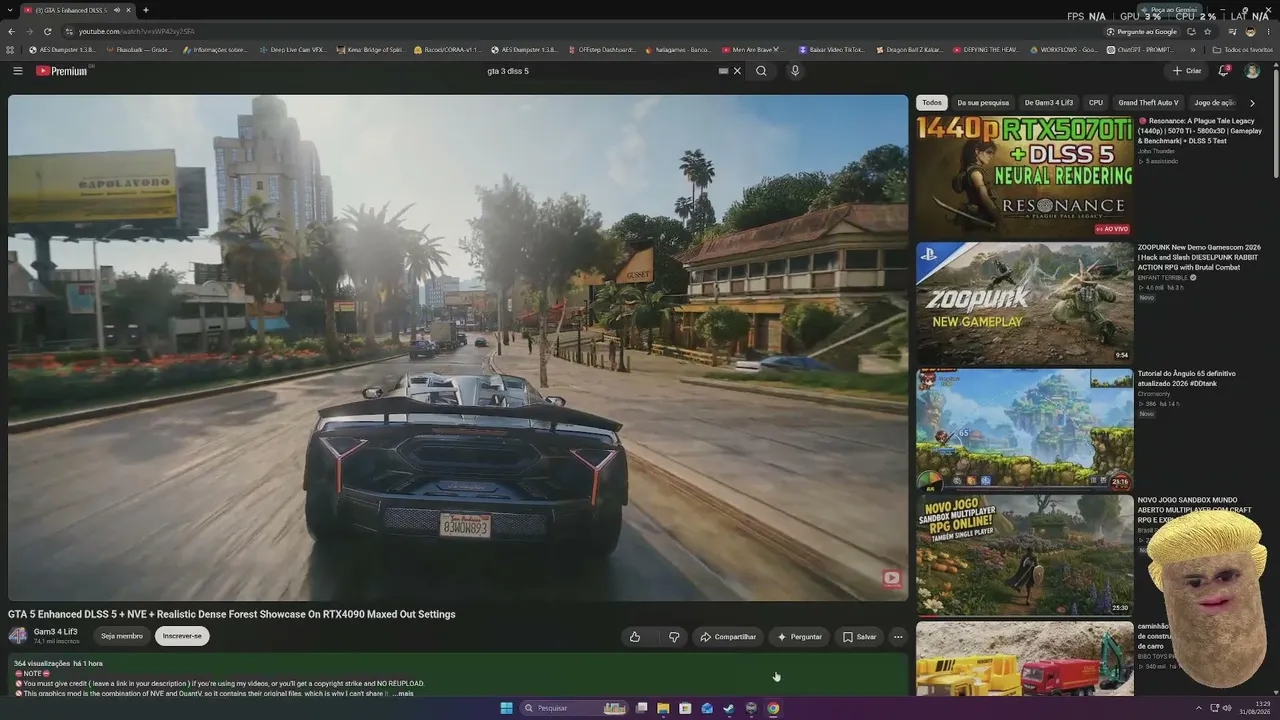Open the Gam3 4 Lif3 channel avatar
This screenshot has width=1280, height=720.
pyautogui.click(x=18, y=636)
